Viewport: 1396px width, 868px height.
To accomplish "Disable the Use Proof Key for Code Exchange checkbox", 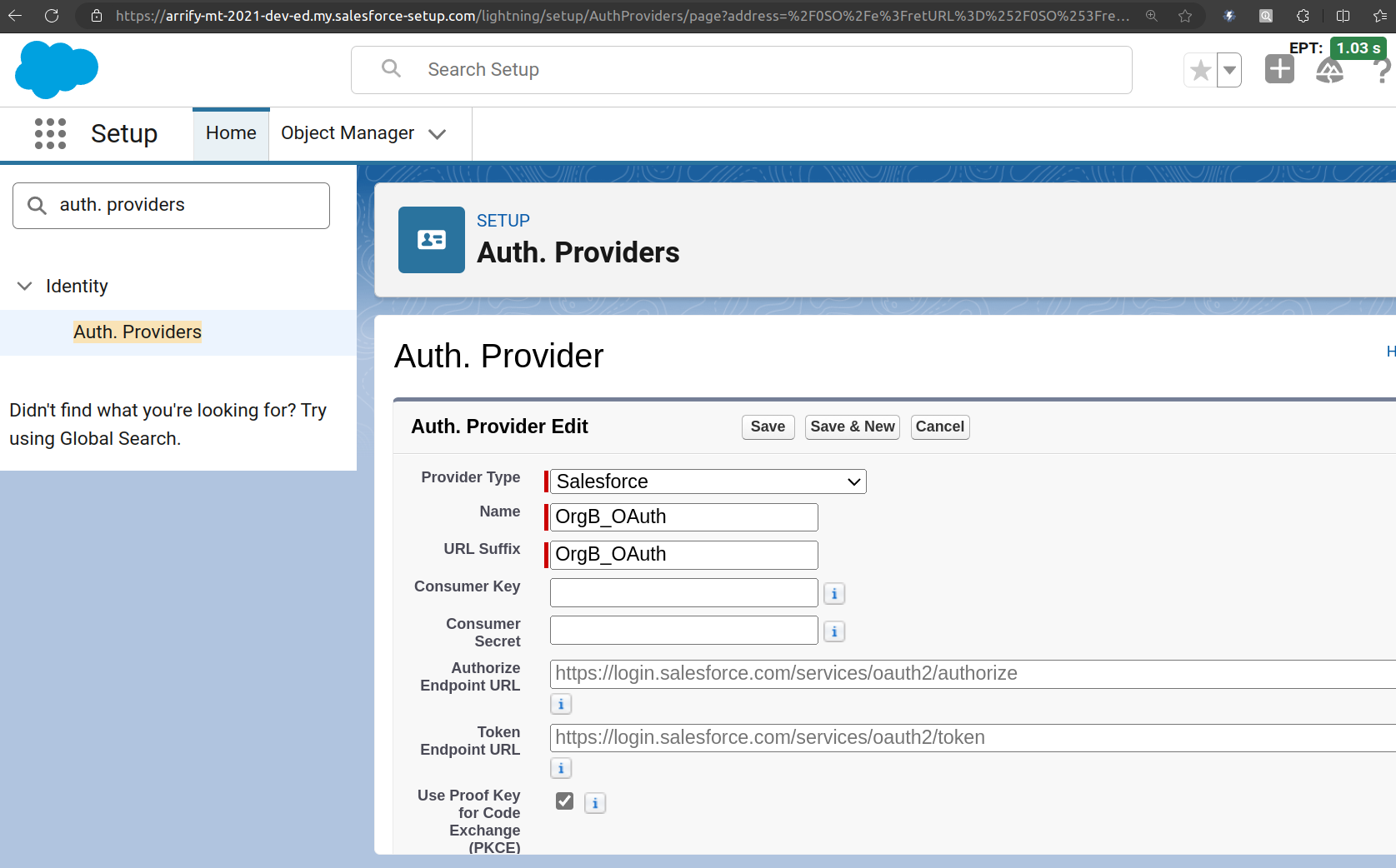I will click(564, 801).
